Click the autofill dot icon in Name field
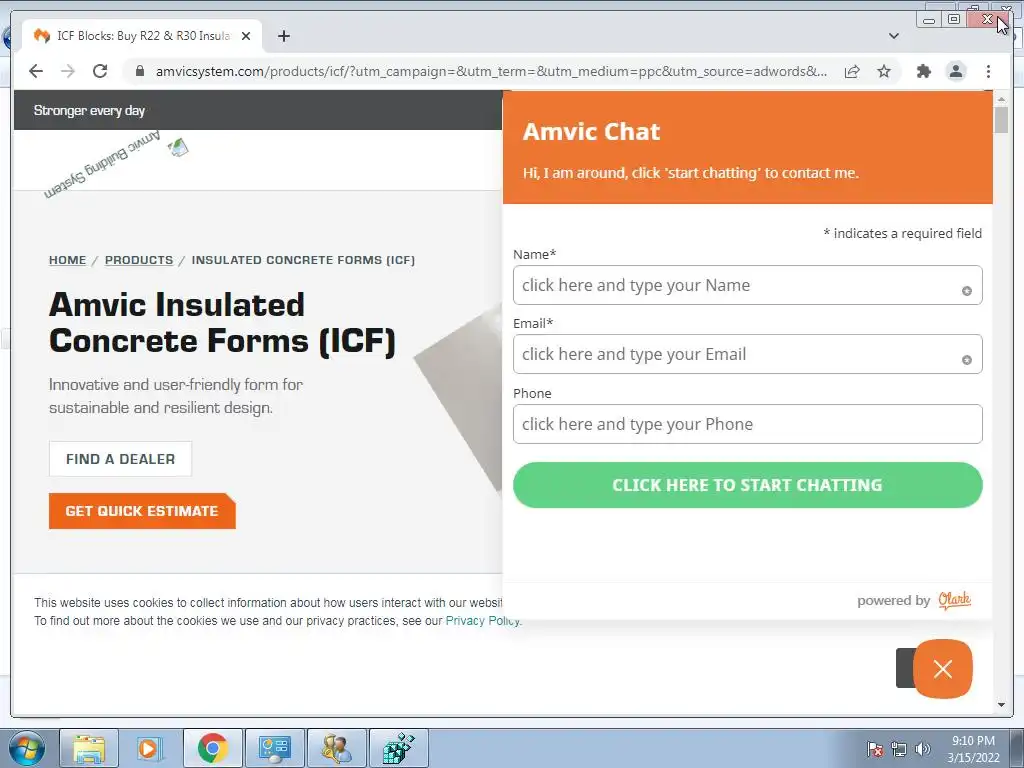Viewport: 1024px width, 768px height. click(967, 291)
